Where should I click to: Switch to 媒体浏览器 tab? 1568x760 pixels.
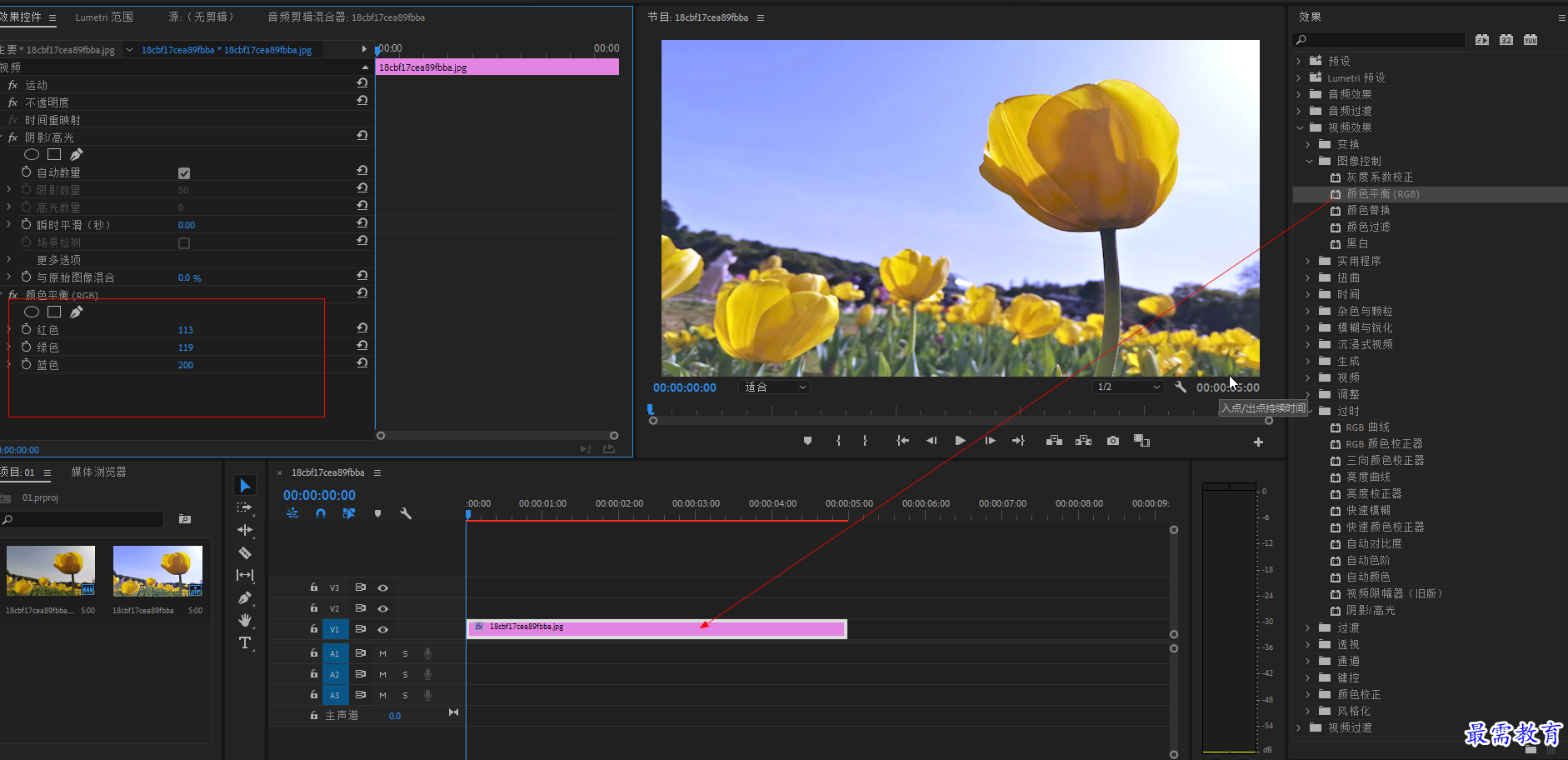(98, 472)
